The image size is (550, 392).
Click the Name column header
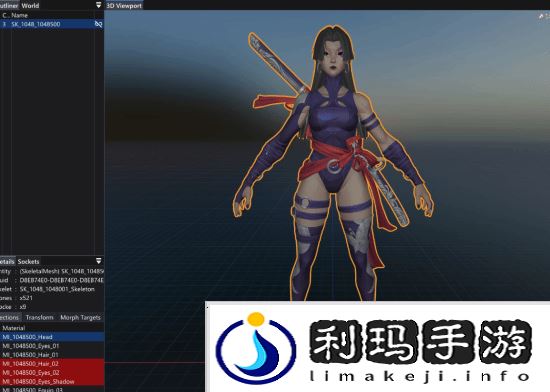click(20, 15)
